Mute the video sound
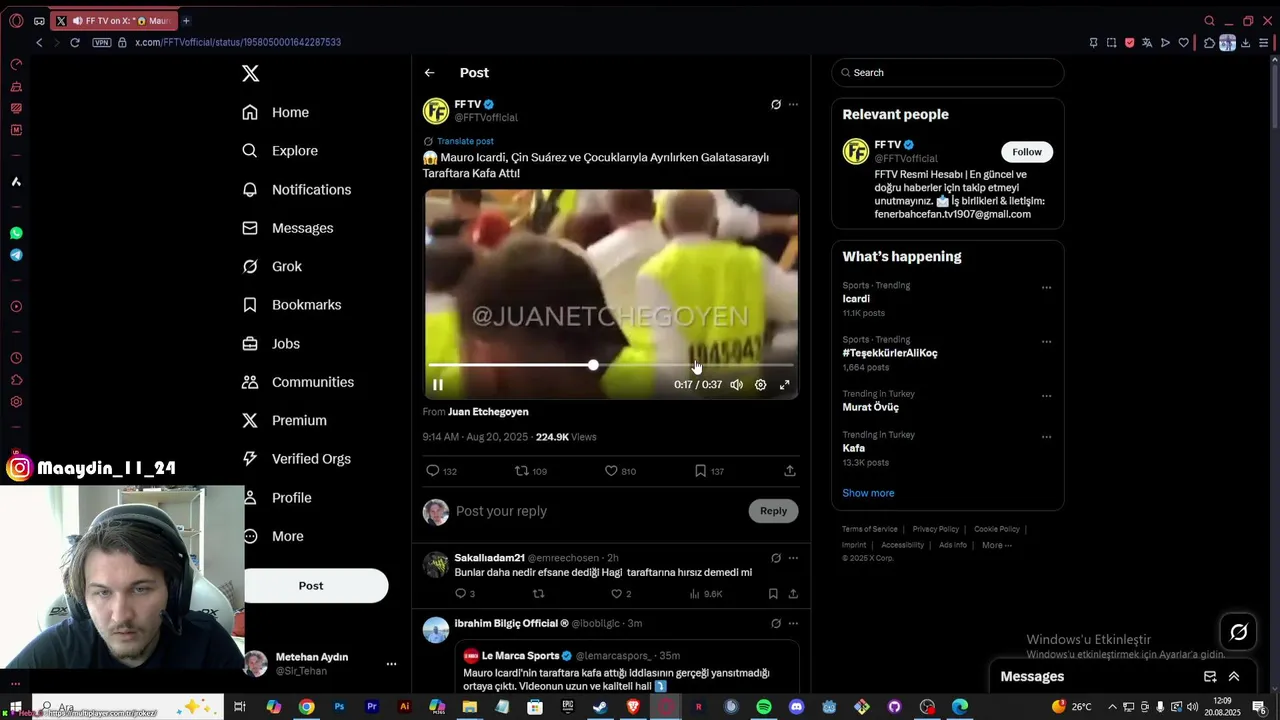This screenshot has height=720, width=1280. tap(736, 385)
